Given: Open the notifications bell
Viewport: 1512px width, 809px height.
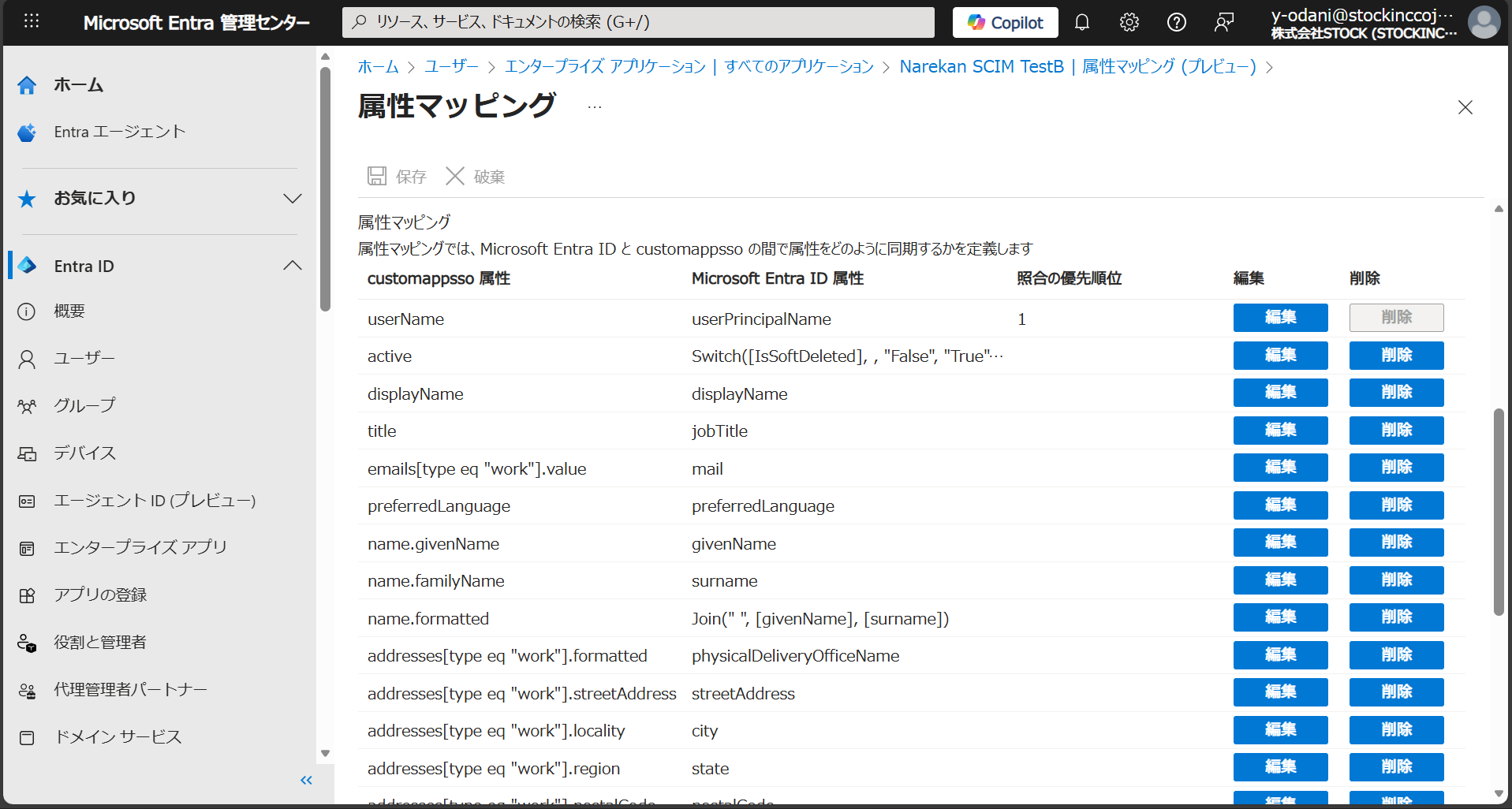Looking at the screenshot, I should pos(1081,22).
